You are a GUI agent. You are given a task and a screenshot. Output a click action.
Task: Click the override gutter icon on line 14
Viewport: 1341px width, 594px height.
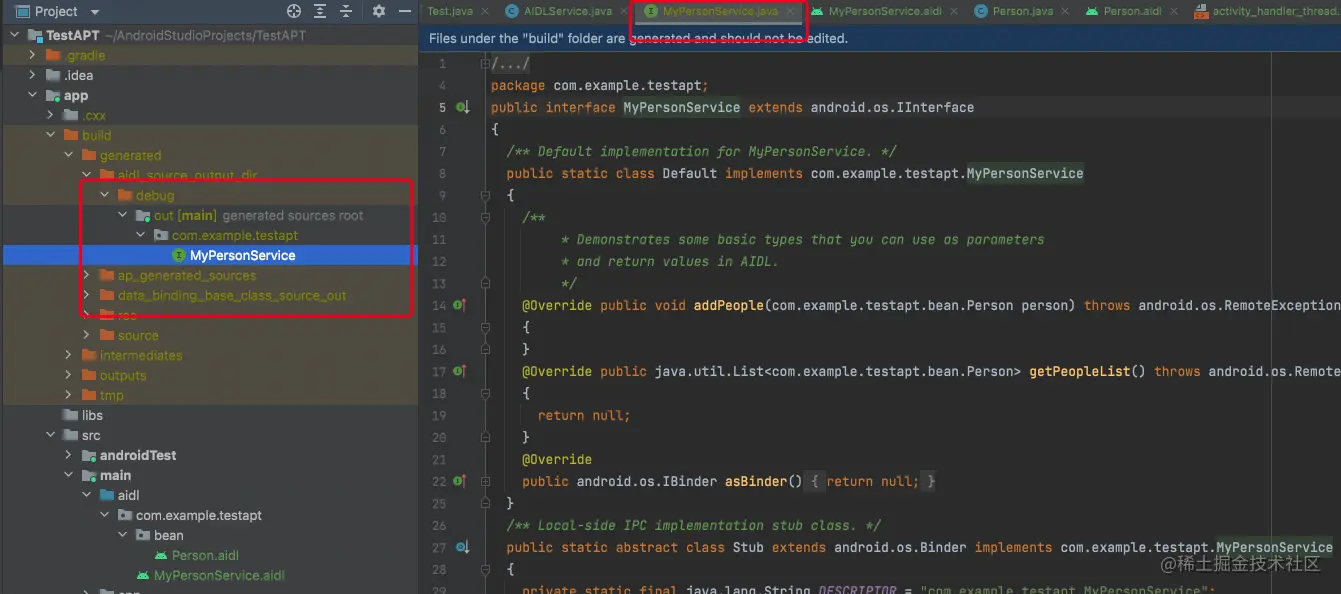click(460, 305)
